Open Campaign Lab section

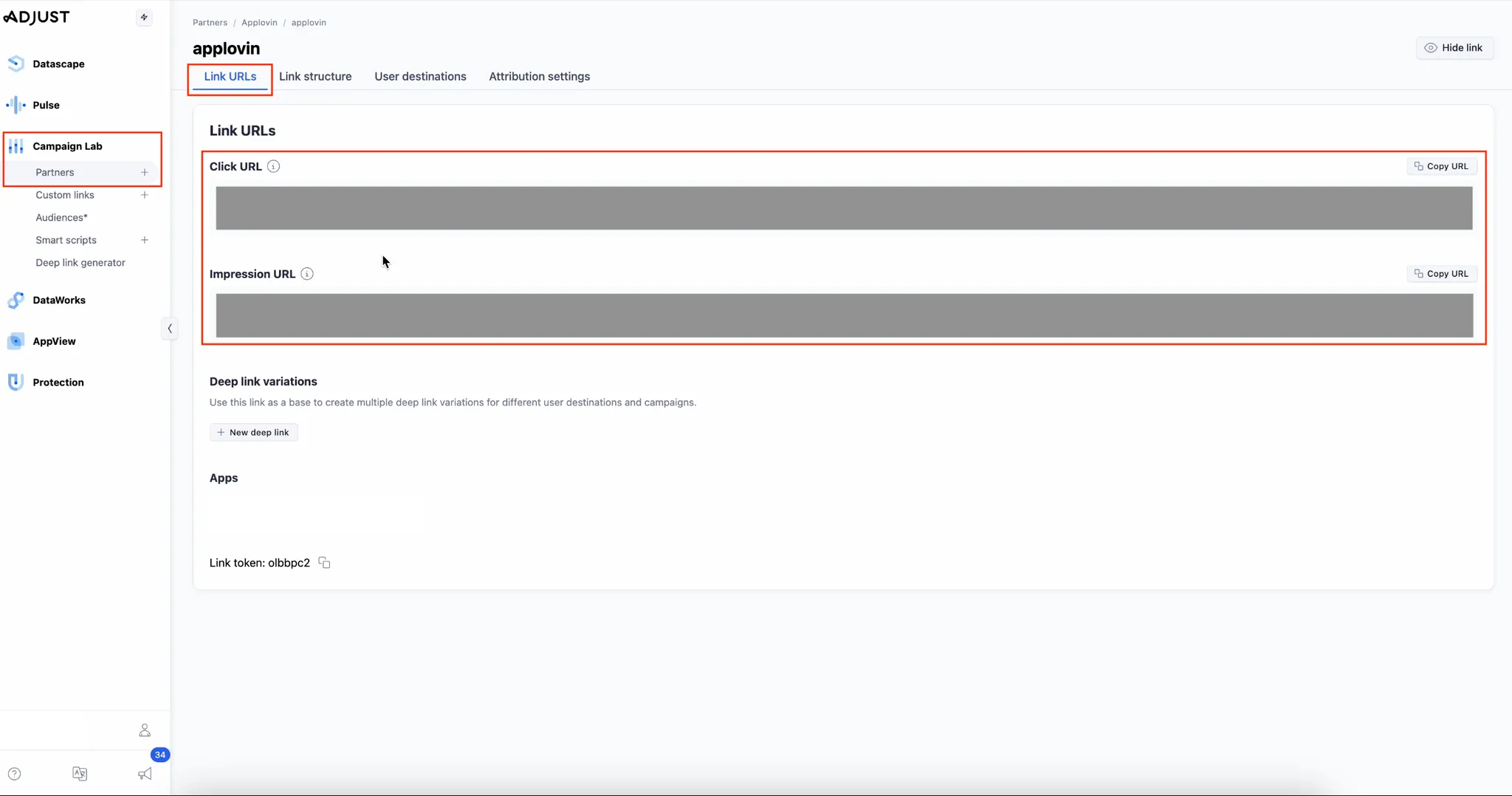67,146
